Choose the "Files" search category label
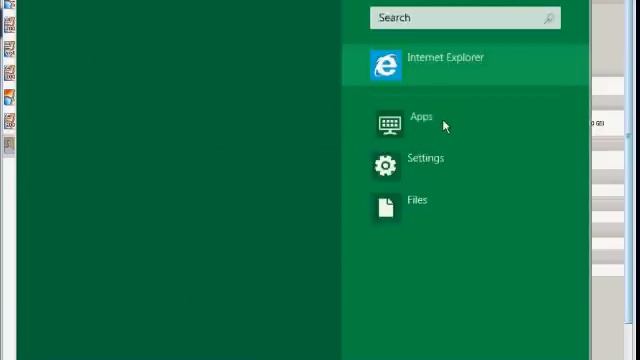Viewport: 640px width, 360px height. pos(417,200)
